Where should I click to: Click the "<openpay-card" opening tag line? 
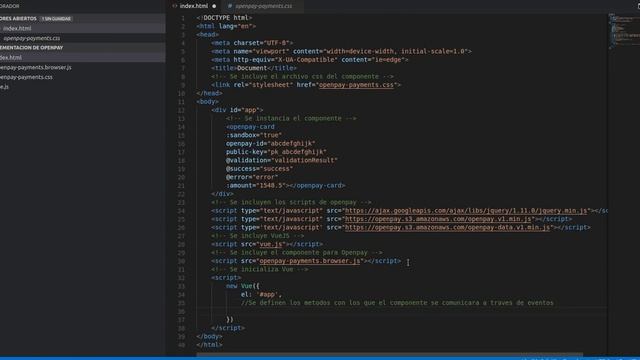pos(250,127)
